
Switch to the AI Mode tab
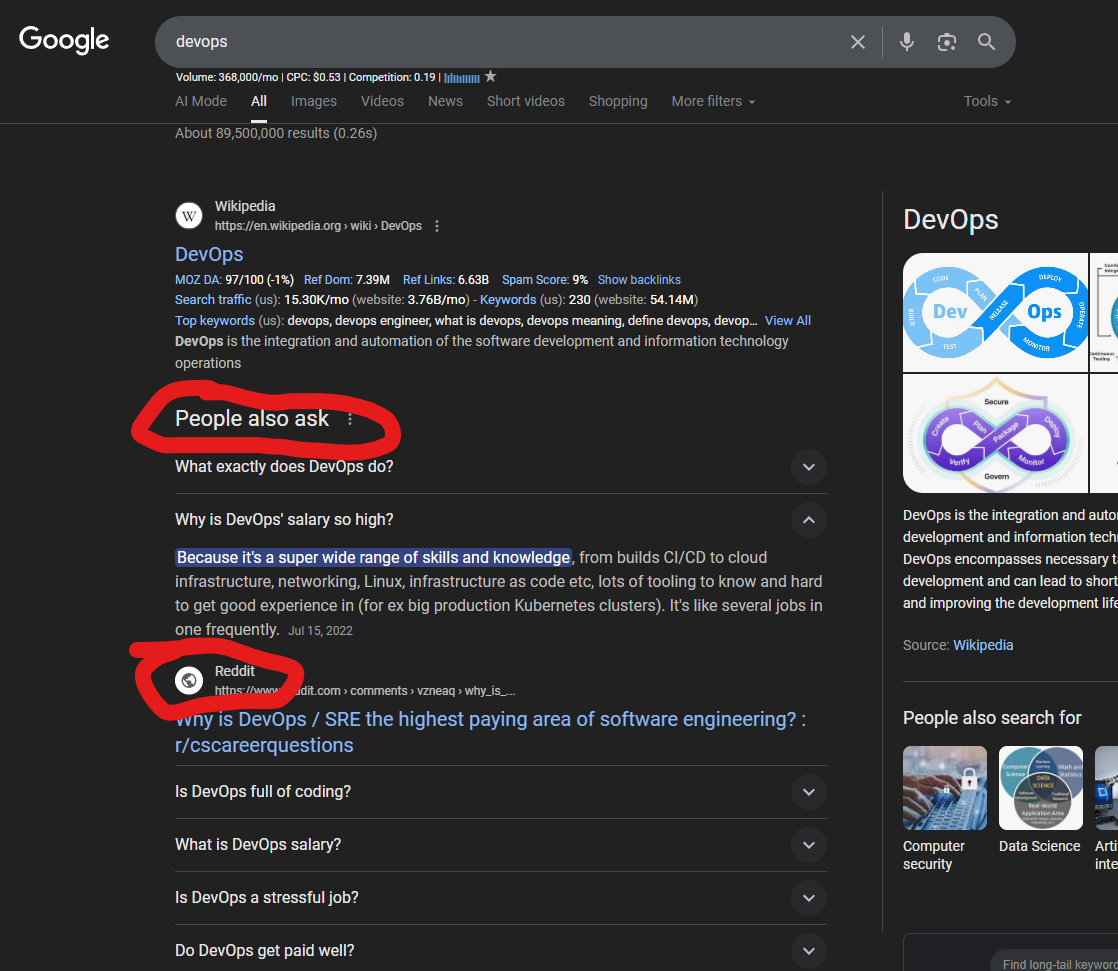(201, 101)
